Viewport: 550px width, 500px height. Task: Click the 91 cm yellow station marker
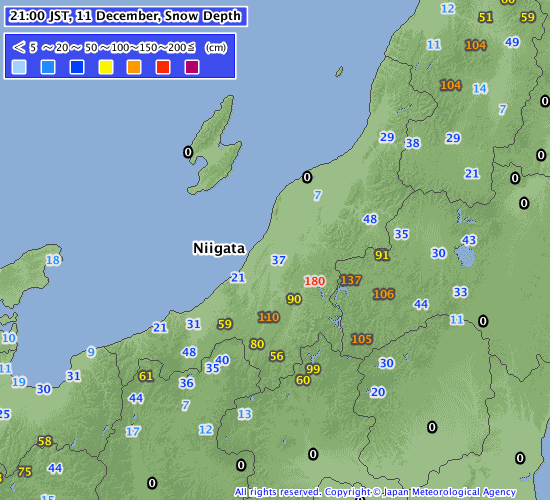382,255
